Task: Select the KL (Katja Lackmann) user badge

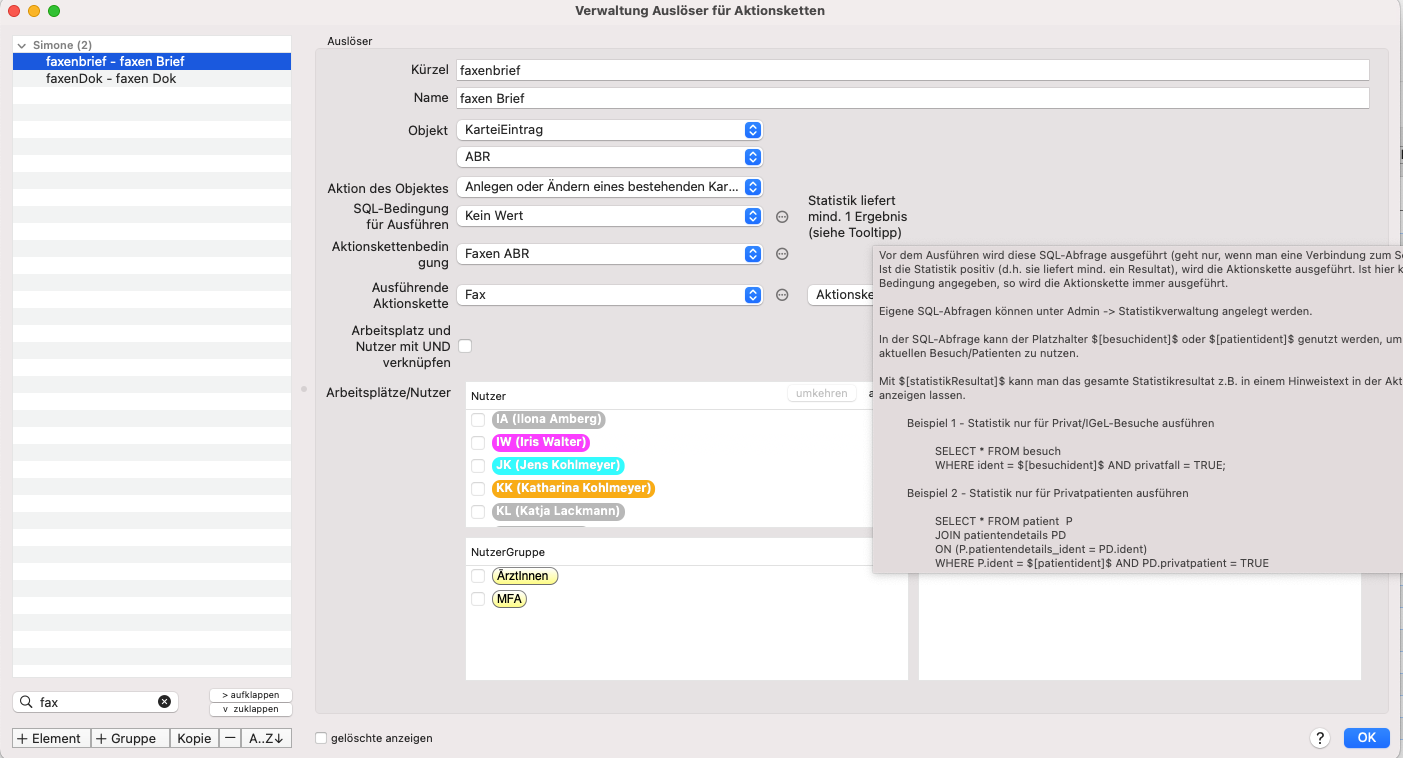Action: click(558, 511)
